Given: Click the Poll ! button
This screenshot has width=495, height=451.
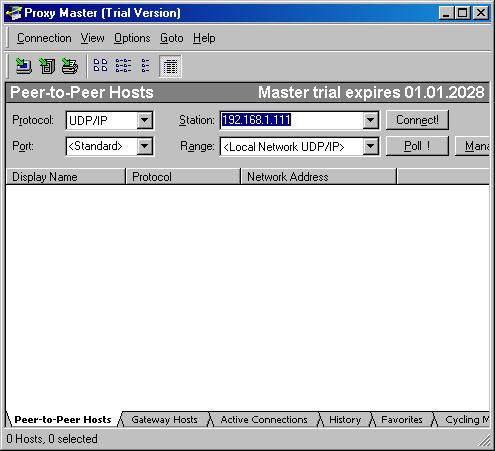Looking at the screenshot, I should coord(417,146).
